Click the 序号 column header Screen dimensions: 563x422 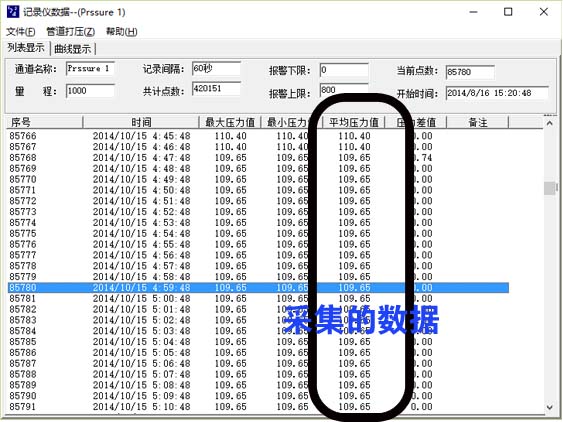(x=45, y=122)
